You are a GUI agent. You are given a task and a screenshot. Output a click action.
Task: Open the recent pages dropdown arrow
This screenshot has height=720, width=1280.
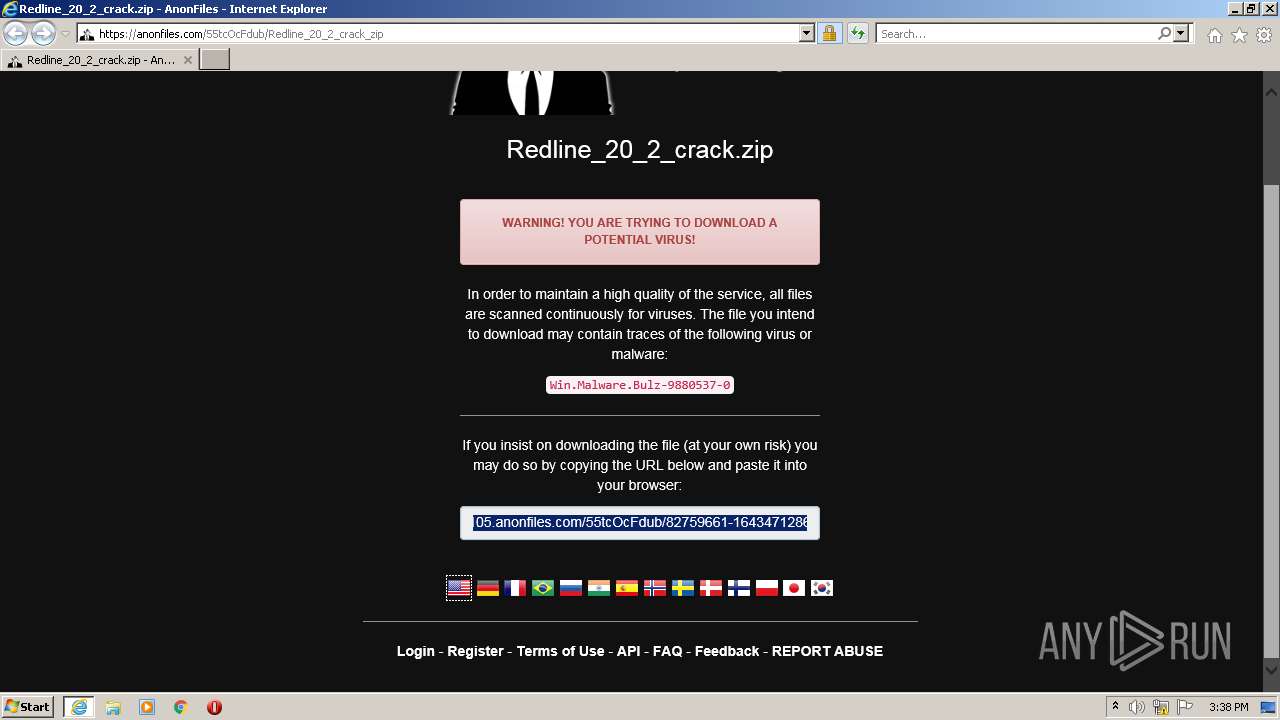click(65, 34)
